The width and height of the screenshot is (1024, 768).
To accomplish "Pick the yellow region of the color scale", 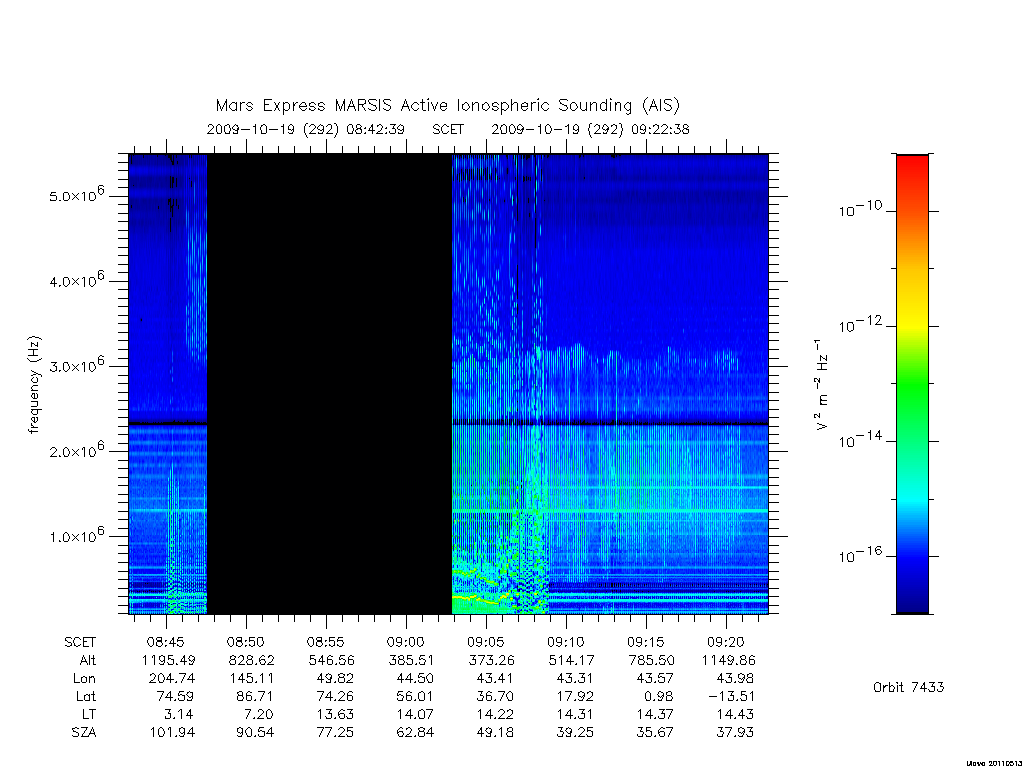I will point(912,313).
